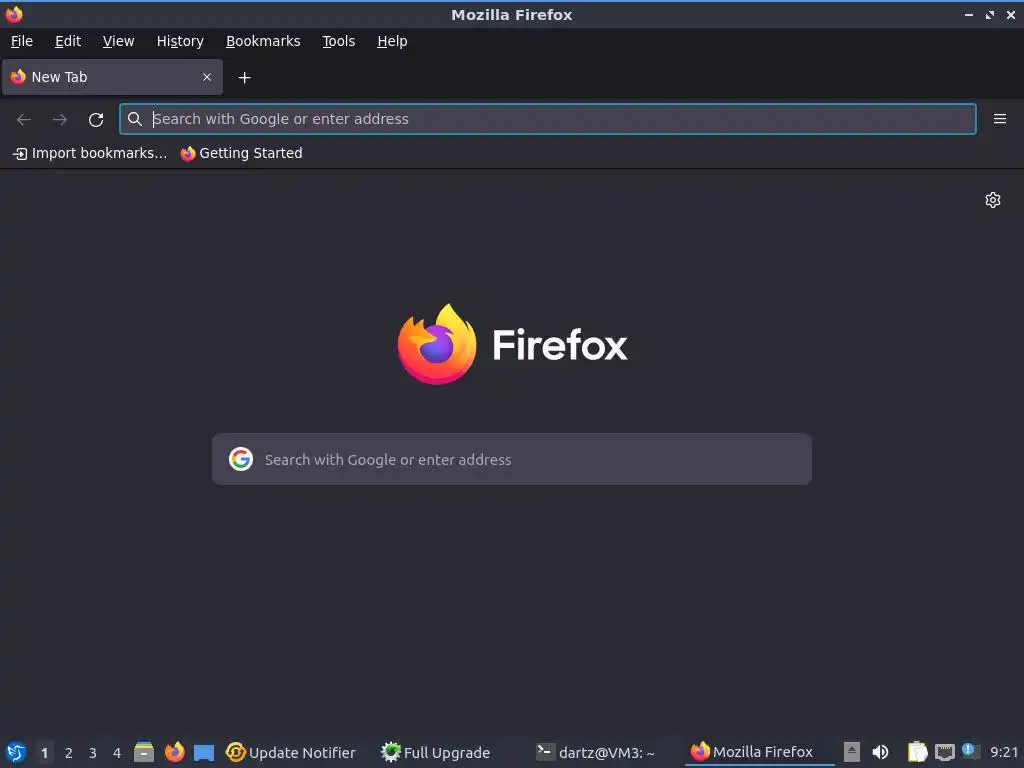The width and height of the screenshot is (1024, 768).
Task: Switch to Full Upgrade taskbar window
Action: 436,752
